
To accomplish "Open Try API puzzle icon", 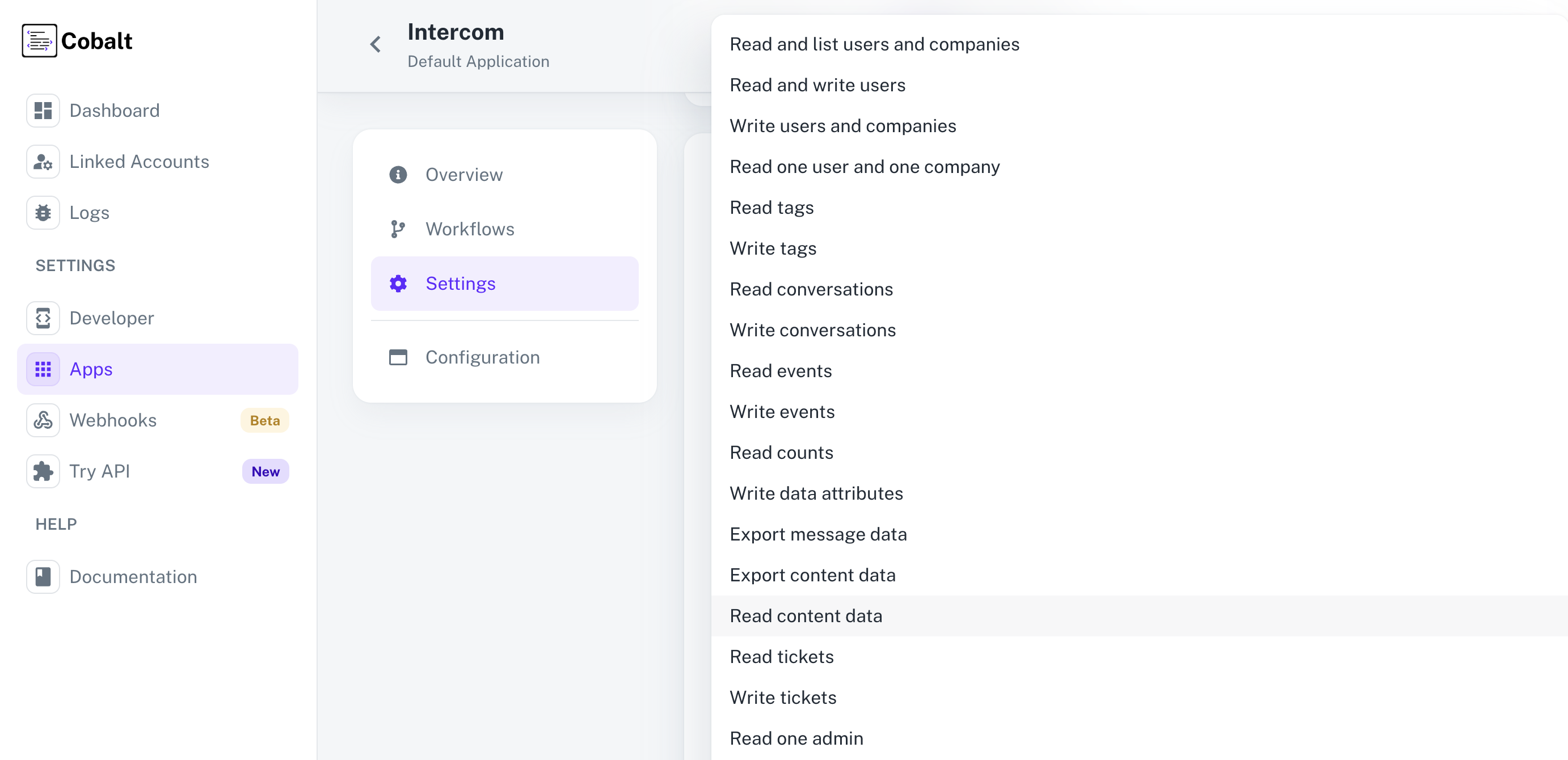I will point(43,471).
